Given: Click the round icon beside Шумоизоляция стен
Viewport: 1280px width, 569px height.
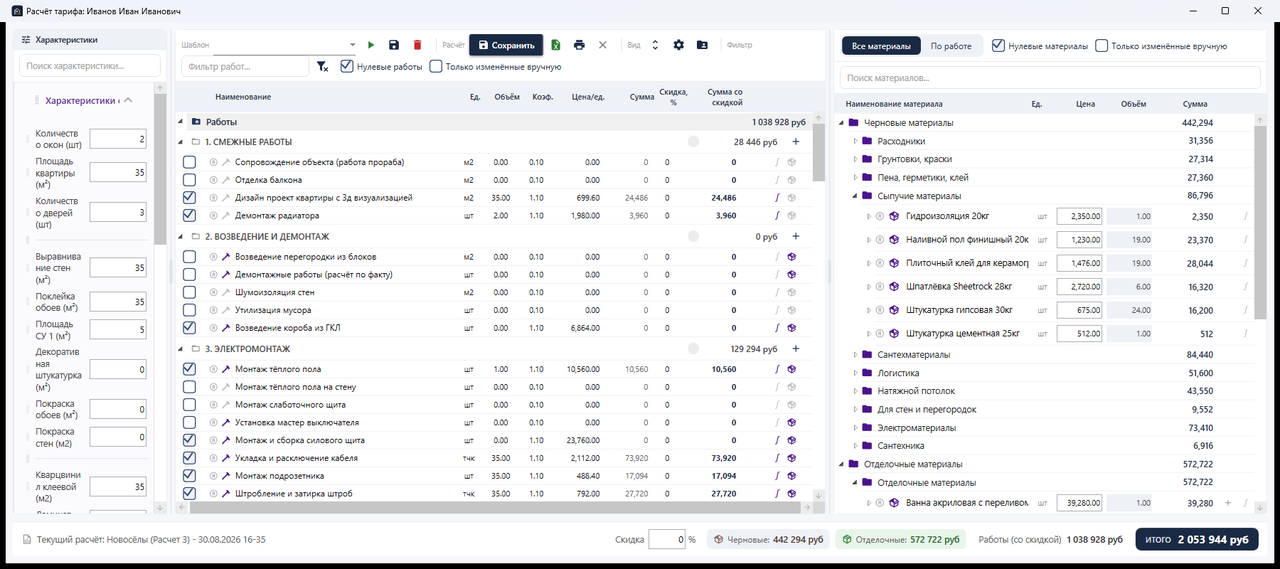Looking at the screenshot, I should point(213,292).
